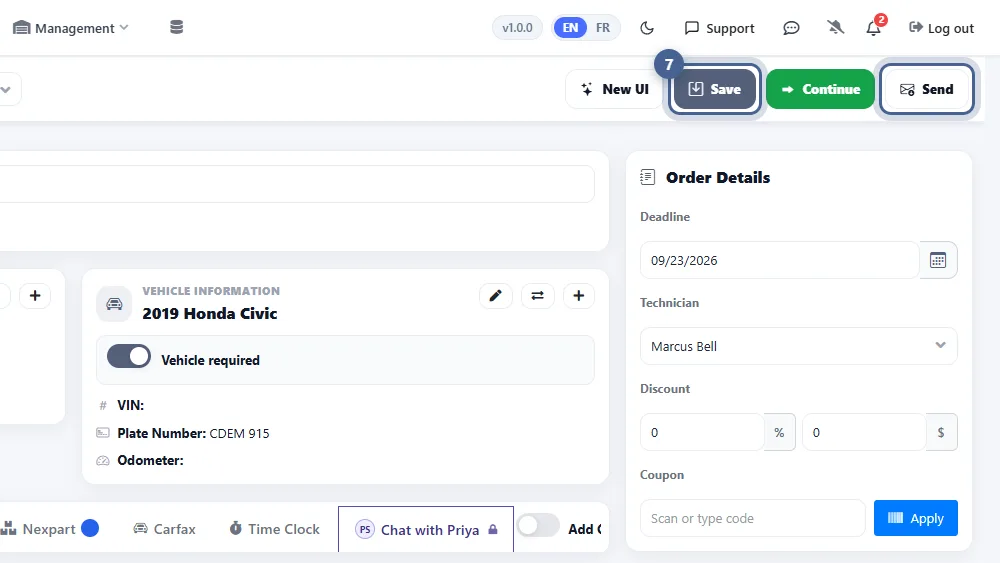Open notifications bell with badge

tap(874, 28)
